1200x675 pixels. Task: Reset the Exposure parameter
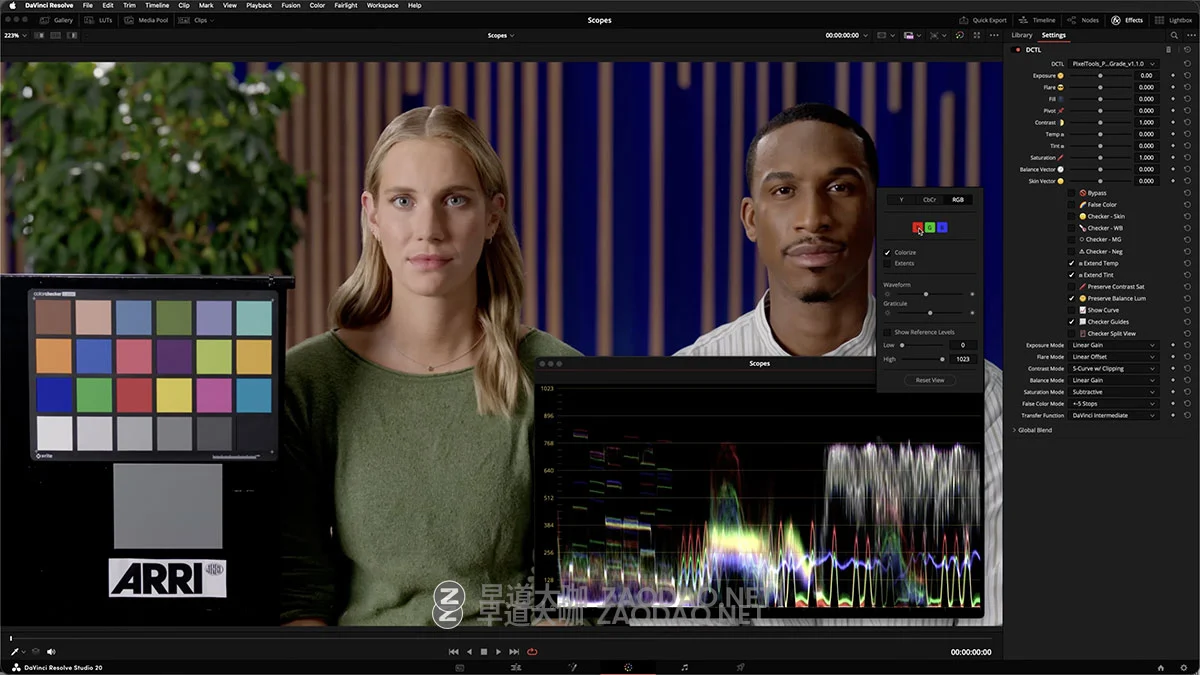click(1187, 75)
